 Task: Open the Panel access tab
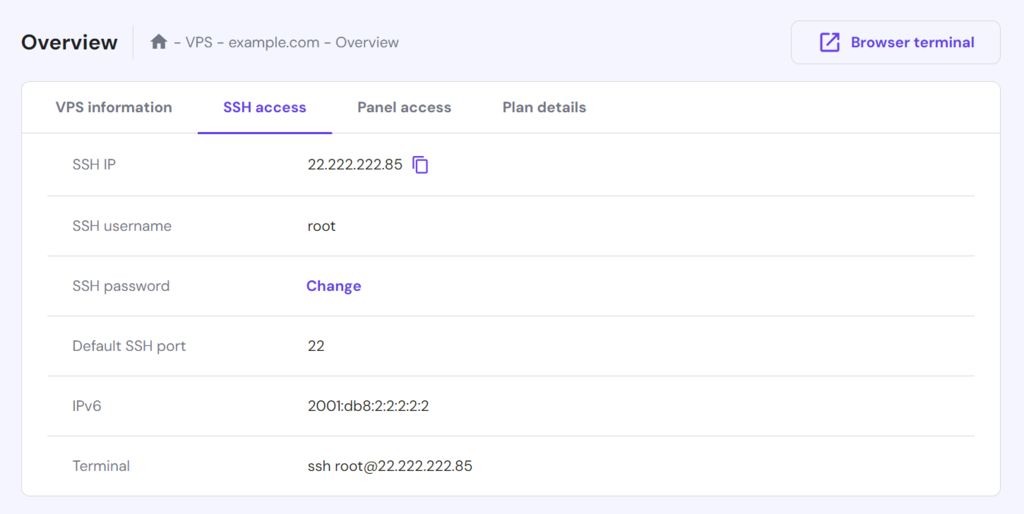coord(404,107)
